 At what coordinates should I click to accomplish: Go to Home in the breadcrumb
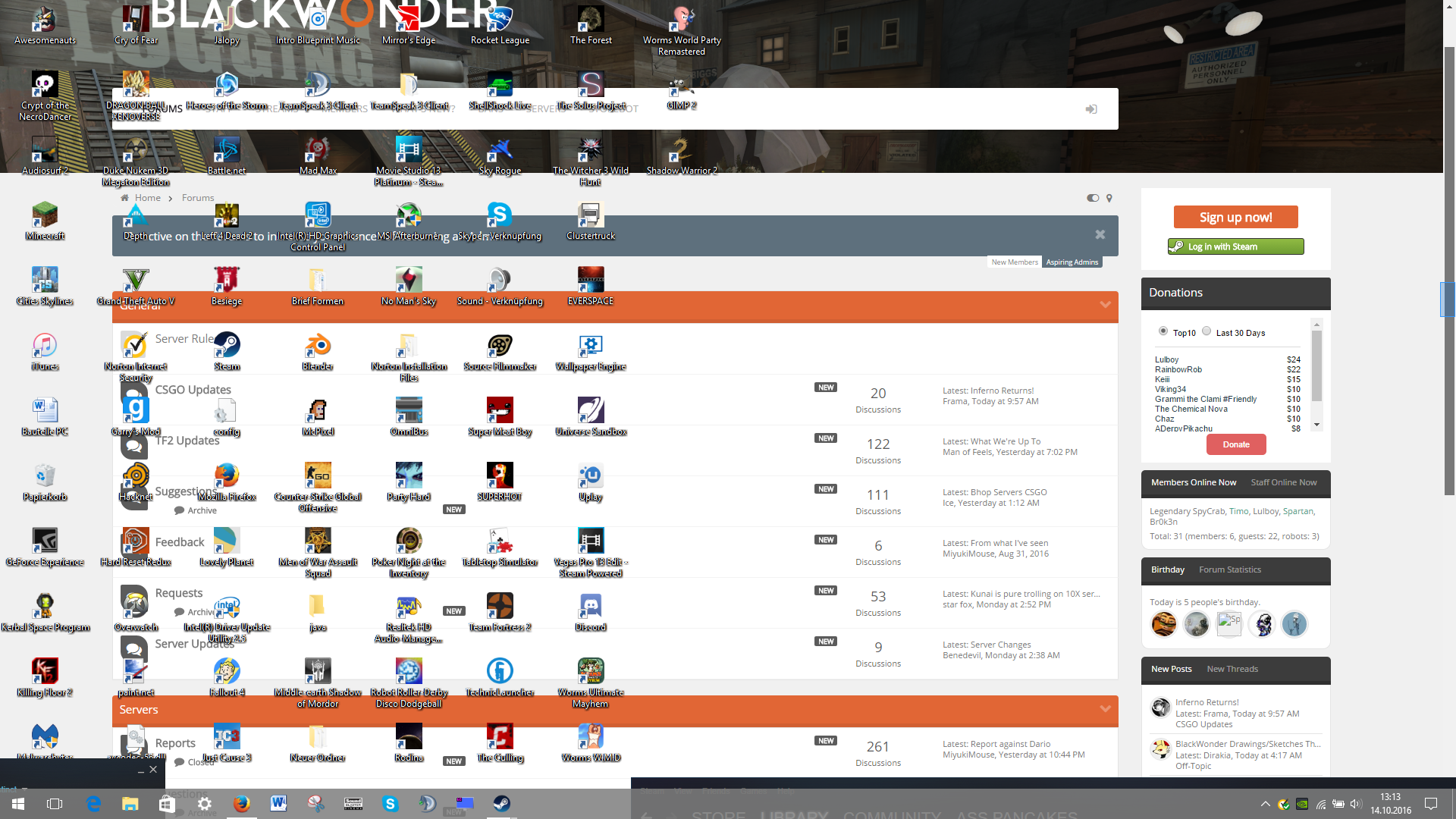coord(148,198)
